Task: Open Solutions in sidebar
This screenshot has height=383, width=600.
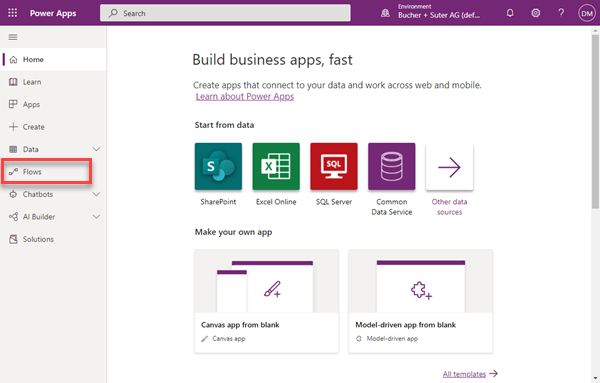Action: point(53,239)
